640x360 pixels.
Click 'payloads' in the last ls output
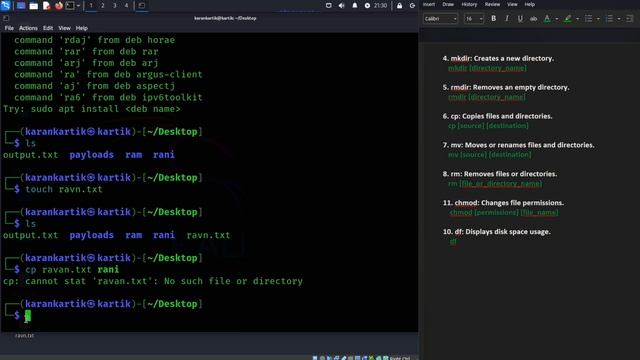91,235
